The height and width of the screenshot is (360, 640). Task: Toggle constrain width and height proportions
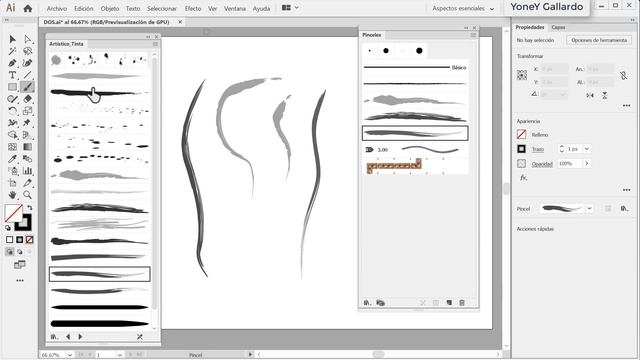click(623, 75)
